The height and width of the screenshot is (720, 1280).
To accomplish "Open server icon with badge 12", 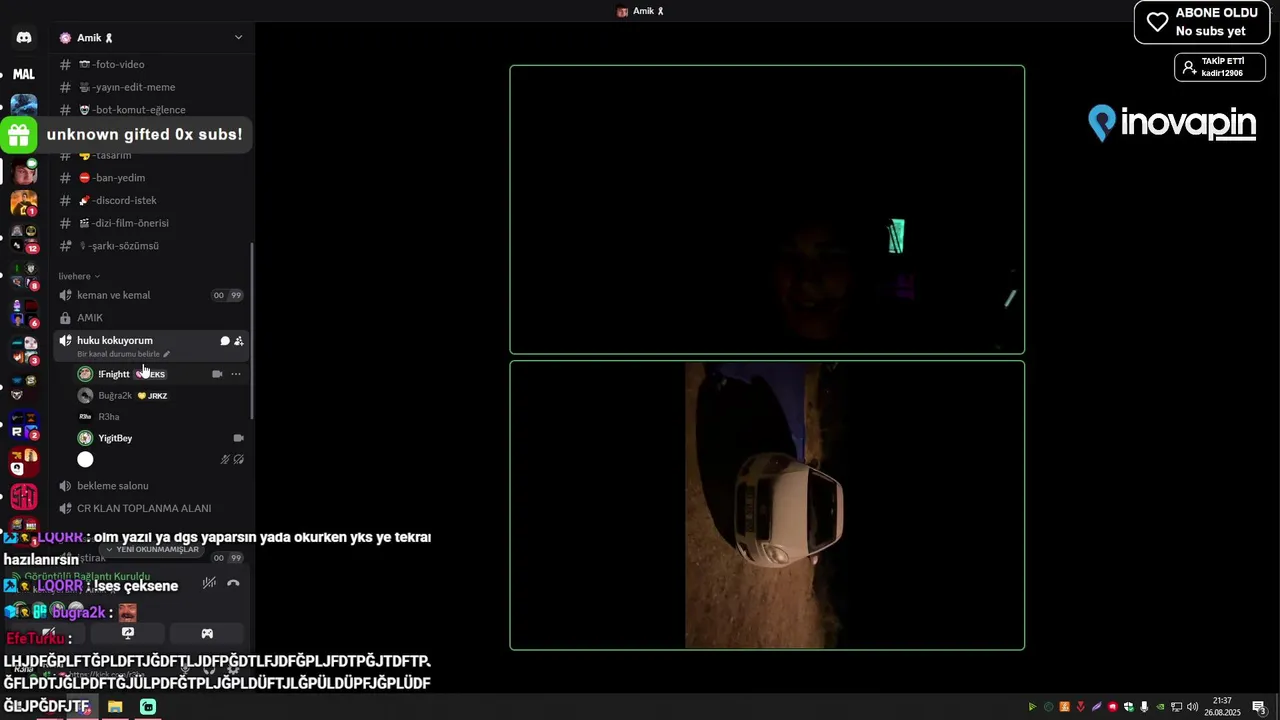I will click(24, 238).
